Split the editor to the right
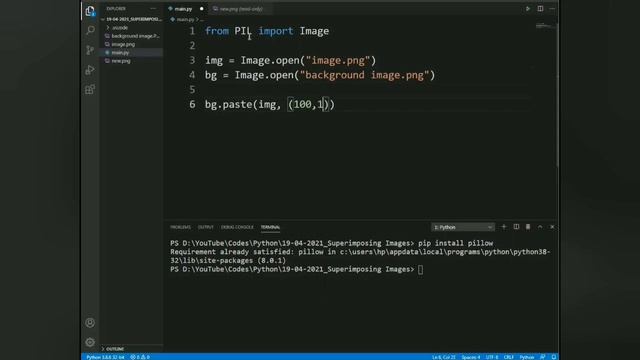This screenshot has height=360, width=640. [540, 9]
